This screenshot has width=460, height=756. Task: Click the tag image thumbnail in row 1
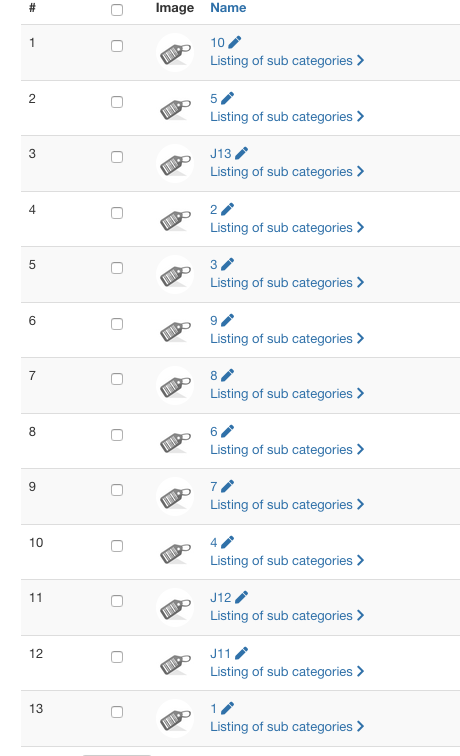175,53
